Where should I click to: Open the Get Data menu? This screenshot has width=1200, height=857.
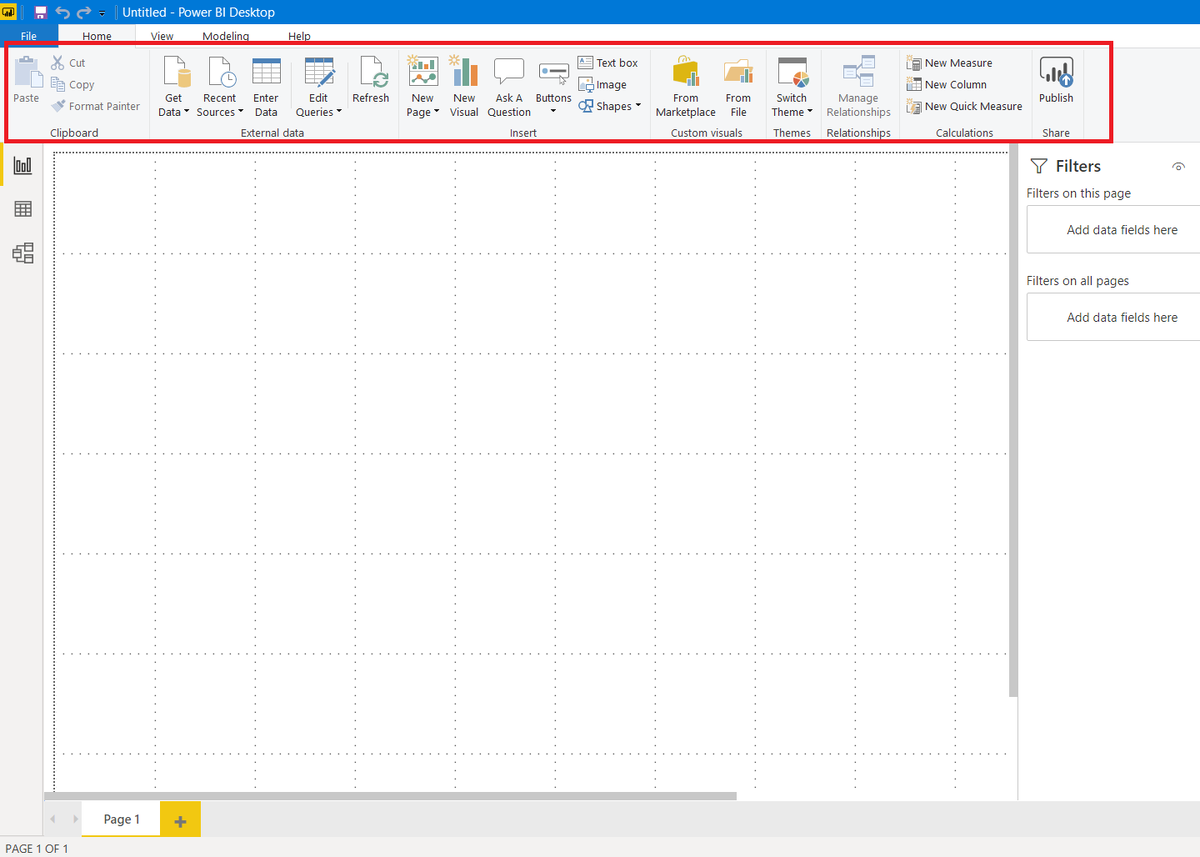tap(174, 87)
